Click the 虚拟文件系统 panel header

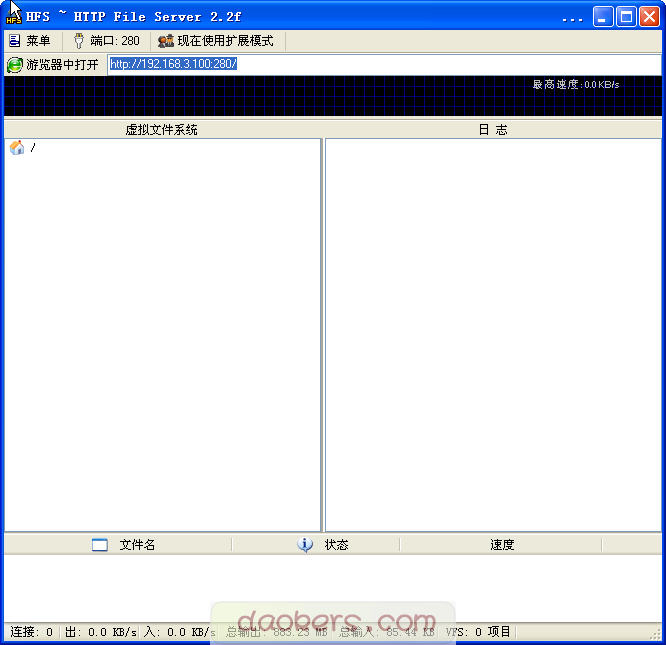click(x=161, y=130)
